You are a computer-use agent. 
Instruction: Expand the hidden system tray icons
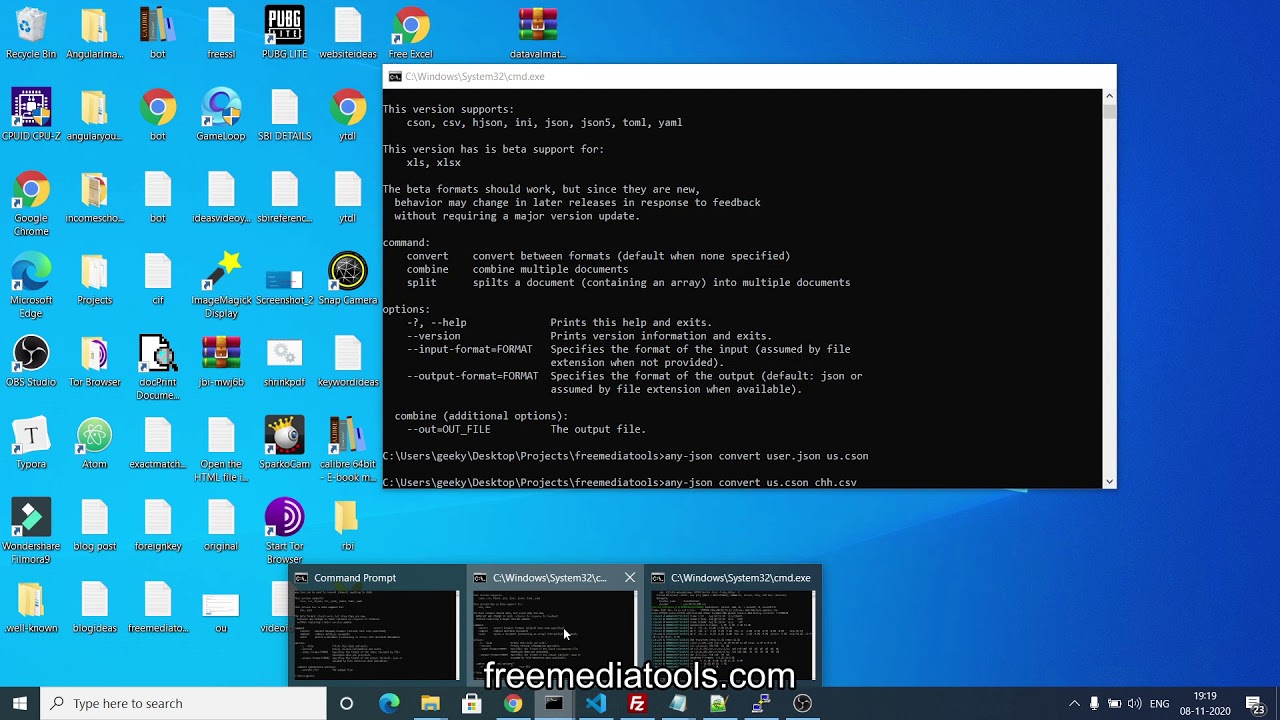1074,703
